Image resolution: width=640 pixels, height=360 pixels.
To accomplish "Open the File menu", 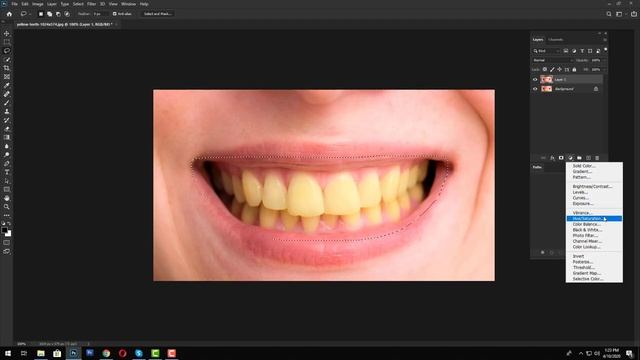I will (14, 4).
